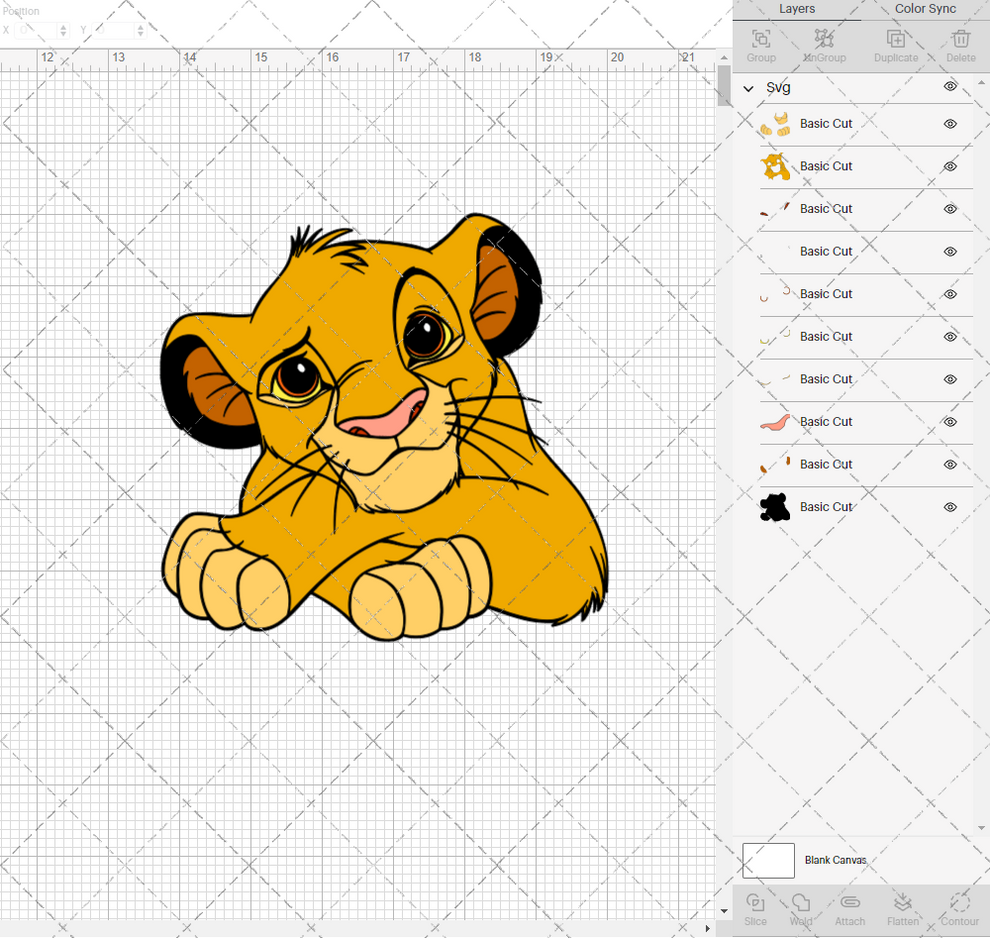
Task: Decrease the Y position value stepper
Action: (141, 34)
